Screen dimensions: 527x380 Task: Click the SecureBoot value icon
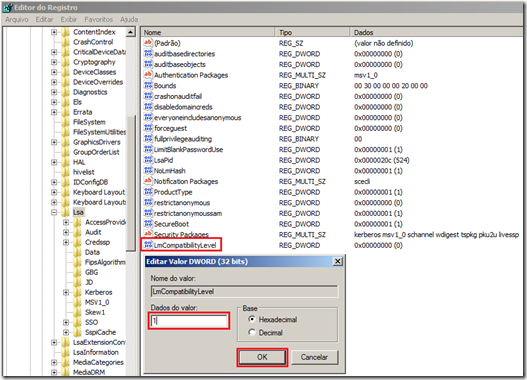point(148,224)
